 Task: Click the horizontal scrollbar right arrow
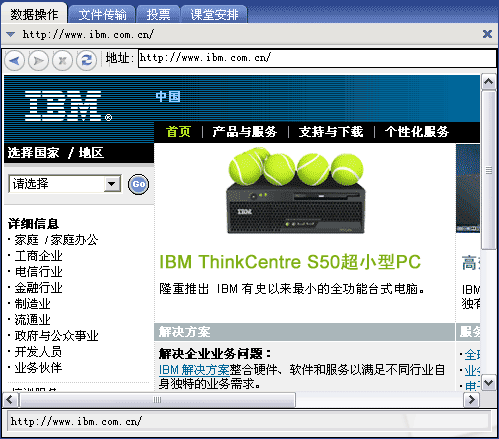coord(471,399)
